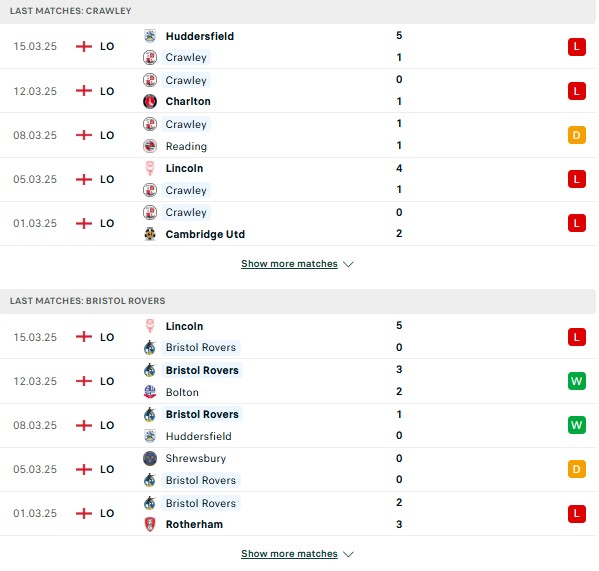Click the orange D badge for Crawley vs Reading
The height and width of the screenshot is (571, 599).
coord(576,135)
